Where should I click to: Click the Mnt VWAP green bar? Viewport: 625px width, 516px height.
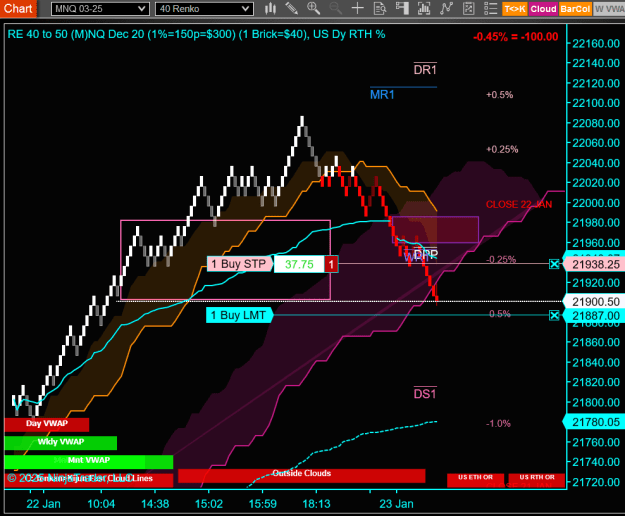click(x=88, y=461)
